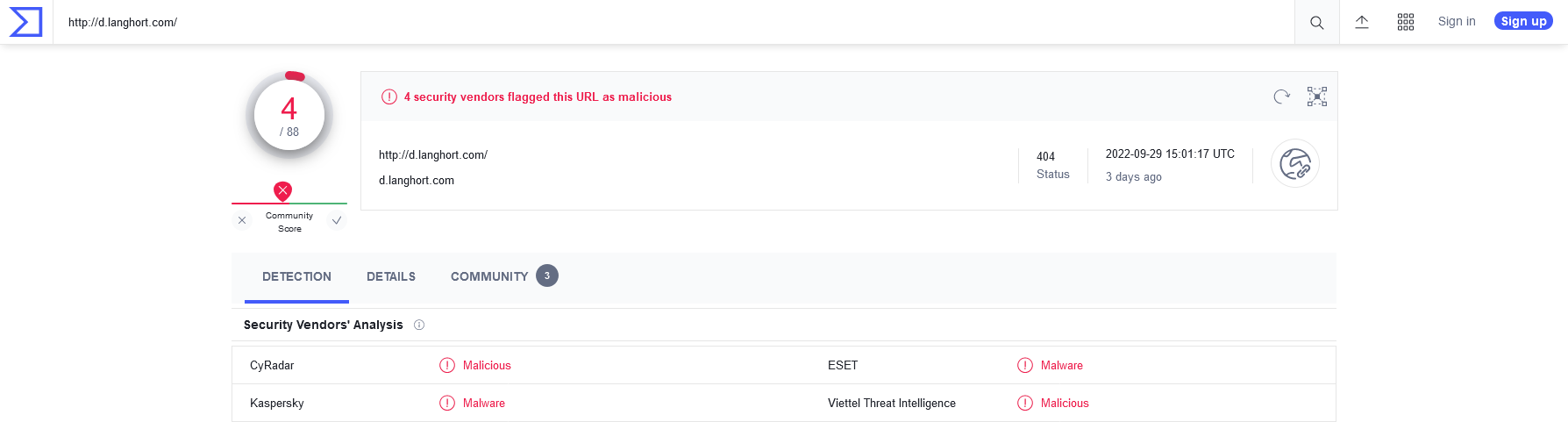Switch to the DETECTION tab
1568x422 pixels.
[296, 277]
